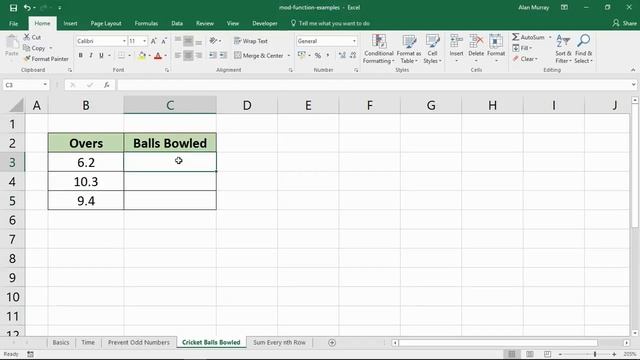Apply accounting number format

coord(302,56)
